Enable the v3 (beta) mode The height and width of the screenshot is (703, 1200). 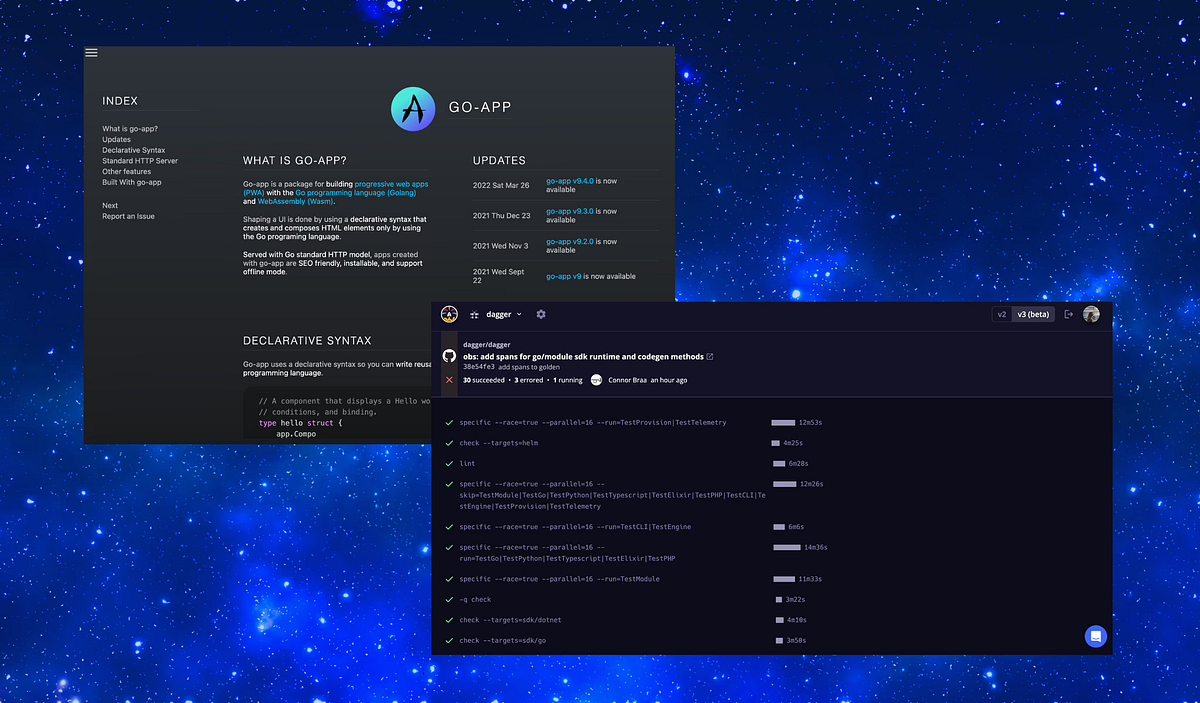1032,314
